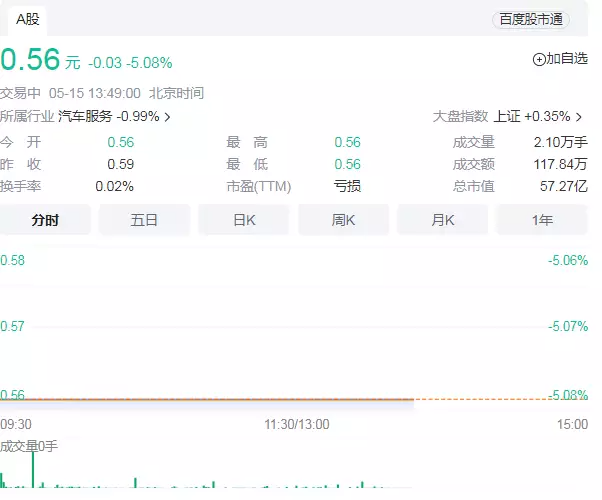Switch to the 周K chart tab
Screen dimensions: 602x500
point(343,220)
